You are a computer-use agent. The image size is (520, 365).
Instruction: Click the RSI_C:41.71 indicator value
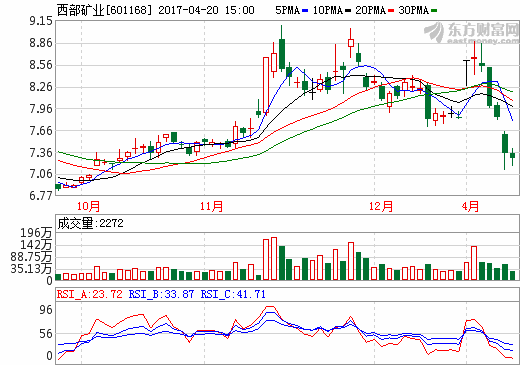tap(233, 294)
